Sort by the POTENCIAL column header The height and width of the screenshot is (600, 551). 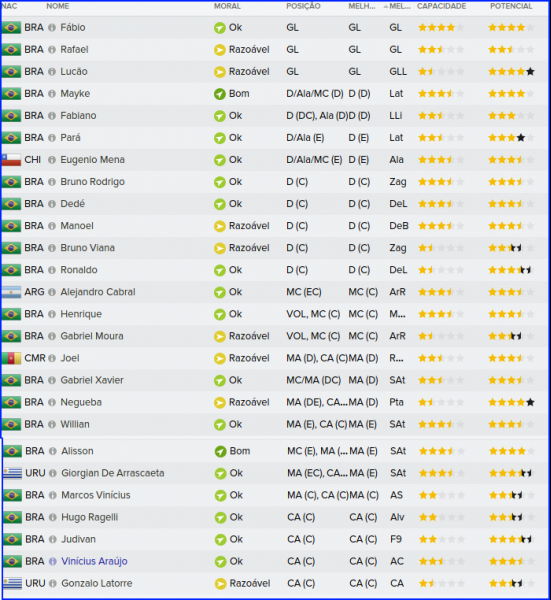(x=511, y=6)
